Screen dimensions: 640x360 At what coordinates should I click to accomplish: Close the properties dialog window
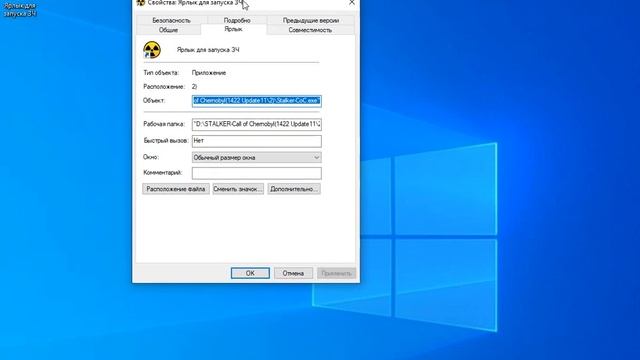(x=351, y=2)
